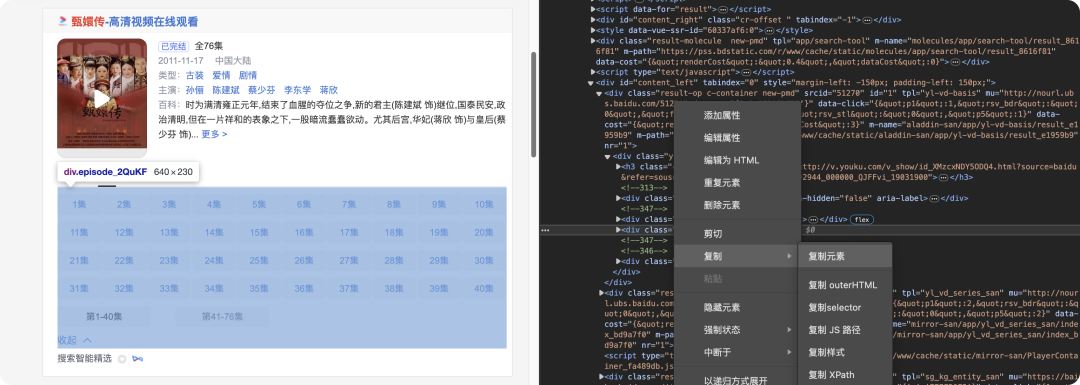Click the Youku logo icon before title
The height and width of the screenshot is (385, 1080).
[x=63, y=21]
